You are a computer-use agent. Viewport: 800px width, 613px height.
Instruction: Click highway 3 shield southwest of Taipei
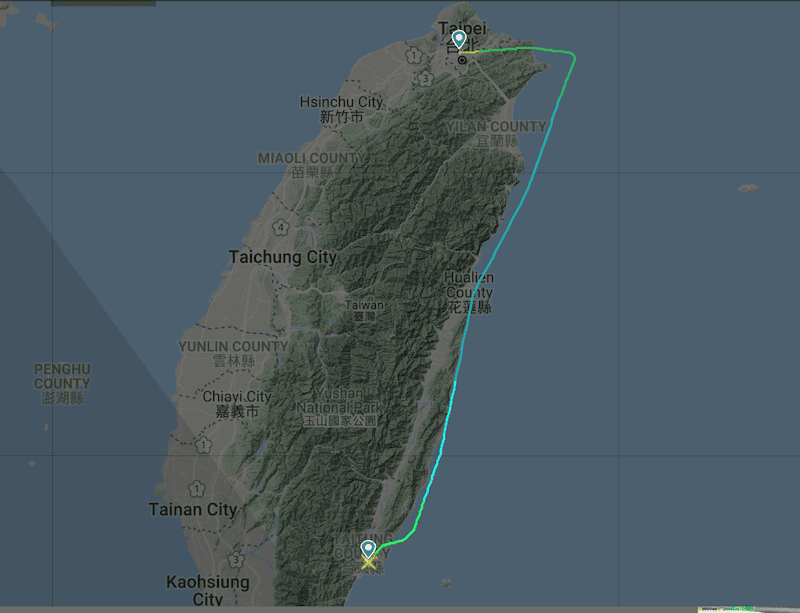click(x=426, y=79)
